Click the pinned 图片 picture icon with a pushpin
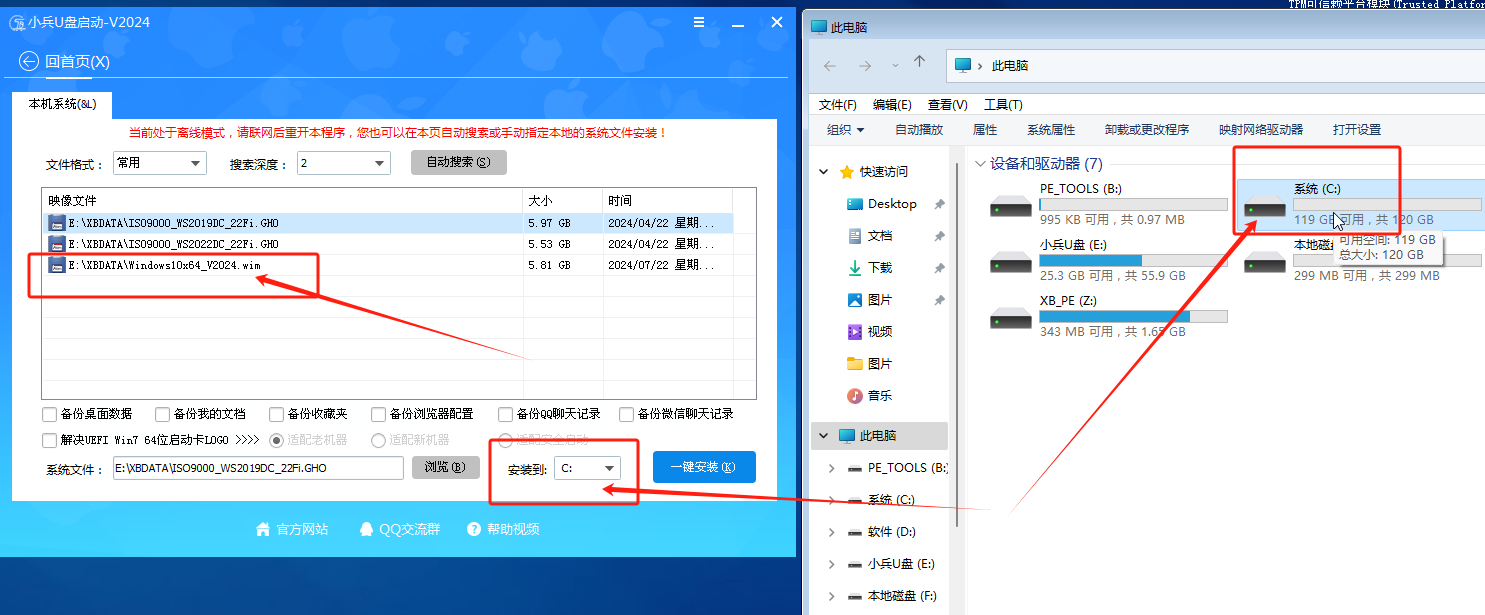 tap(855, 300)
